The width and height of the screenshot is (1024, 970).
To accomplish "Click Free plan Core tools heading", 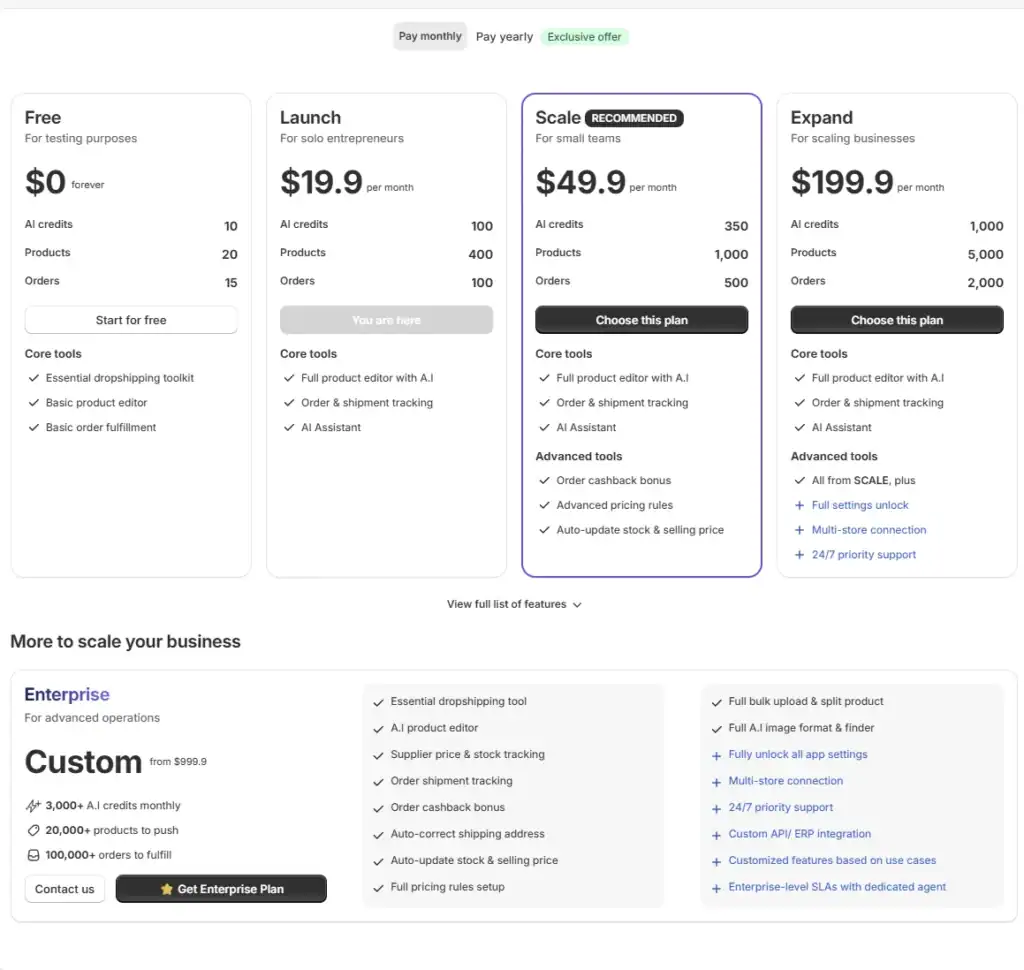I will [x=53, y=353].
